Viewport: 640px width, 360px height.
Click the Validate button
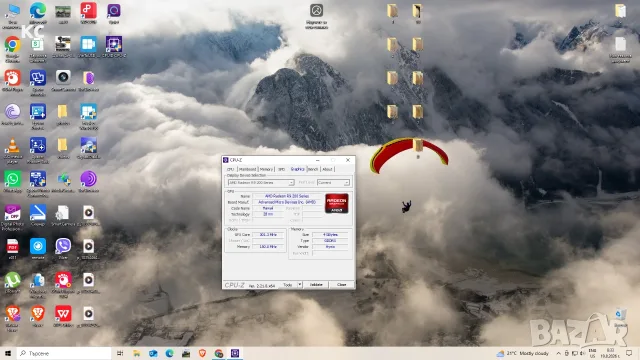pyautogui.click(x=316, y=284)
